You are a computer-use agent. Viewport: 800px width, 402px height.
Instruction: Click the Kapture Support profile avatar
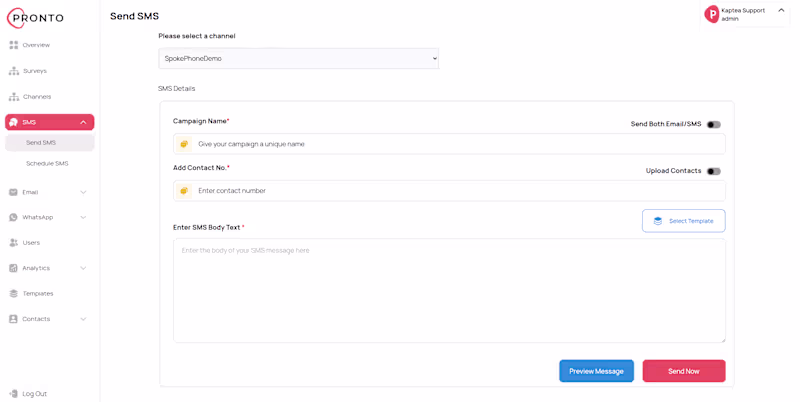click(x=712, y=14)
